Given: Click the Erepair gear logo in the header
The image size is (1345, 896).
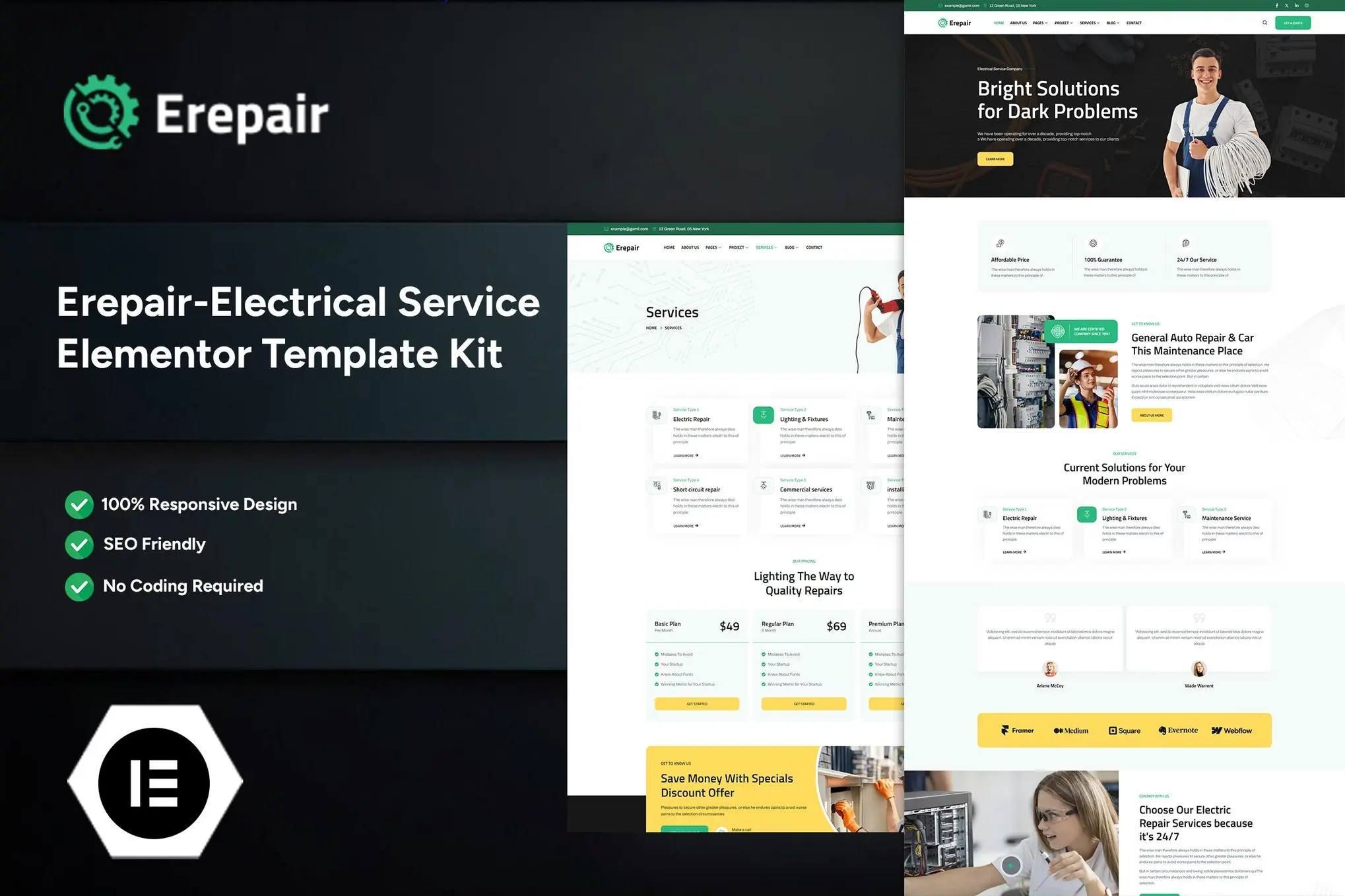Looking at the screenshot, I should 942,22.
